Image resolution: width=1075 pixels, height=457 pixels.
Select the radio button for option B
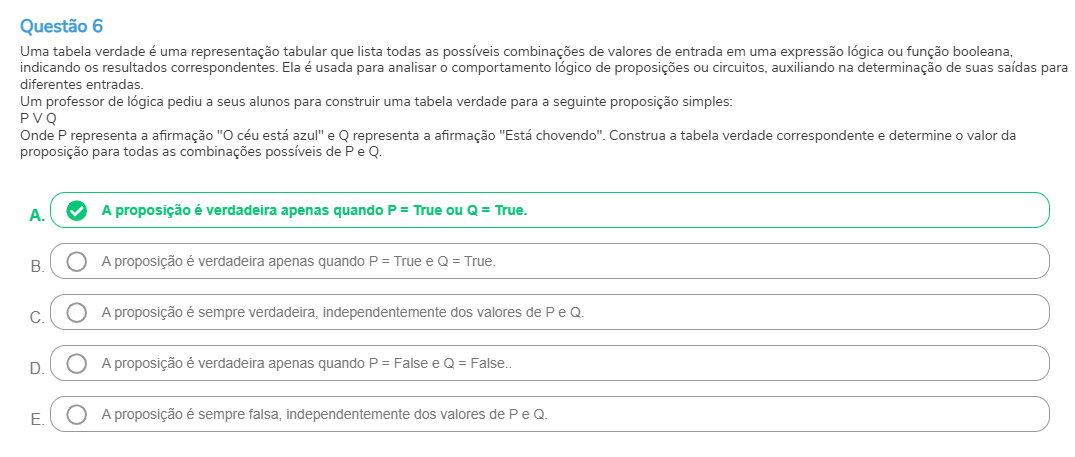(77, 261)
